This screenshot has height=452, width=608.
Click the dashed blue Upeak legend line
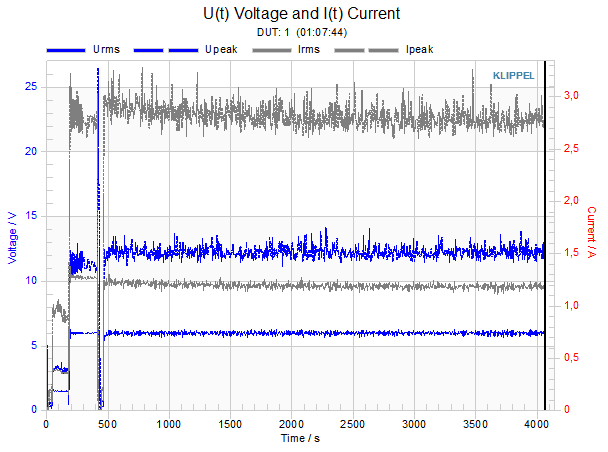click(166, 50)
